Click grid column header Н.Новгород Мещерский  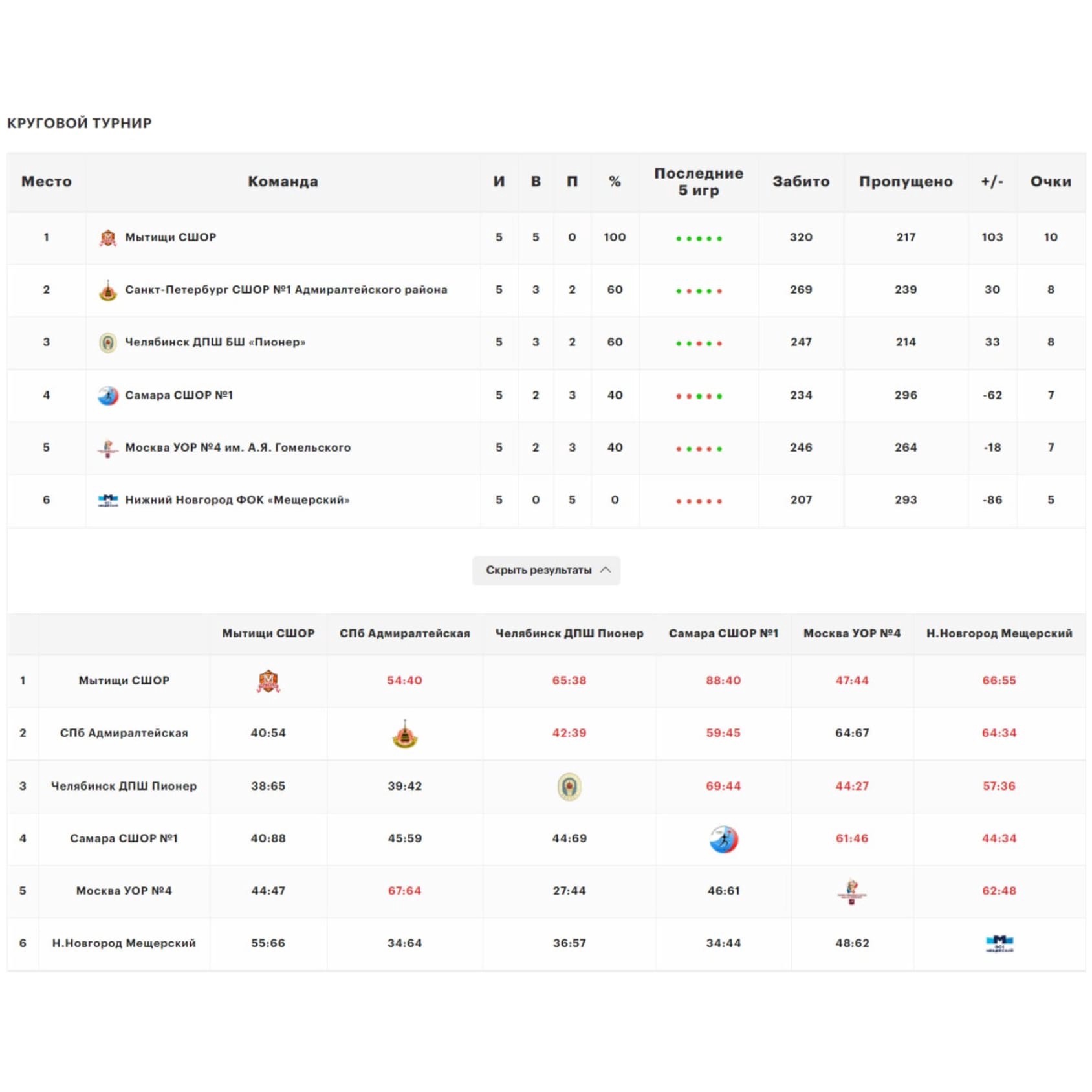[x=999, y=633]
